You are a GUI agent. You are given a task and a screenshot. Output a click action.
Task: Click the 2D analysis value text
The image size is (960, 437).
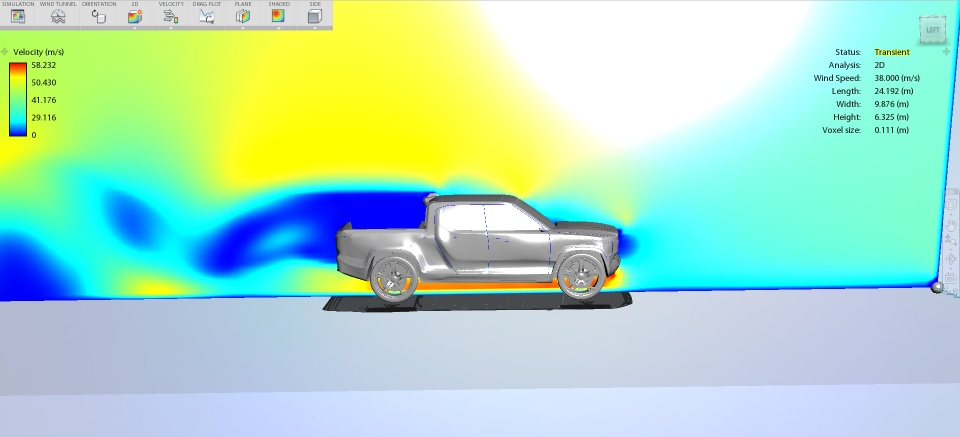pyautogui.click(x=879, y=65)
